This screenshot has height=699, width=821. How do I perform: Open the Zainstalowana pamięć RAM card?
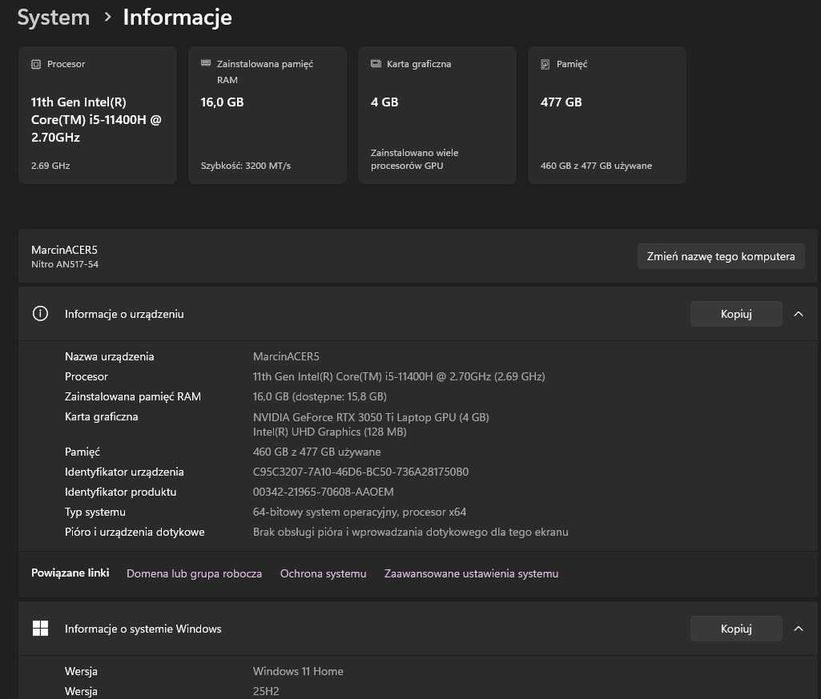click(x=268, y=115)
